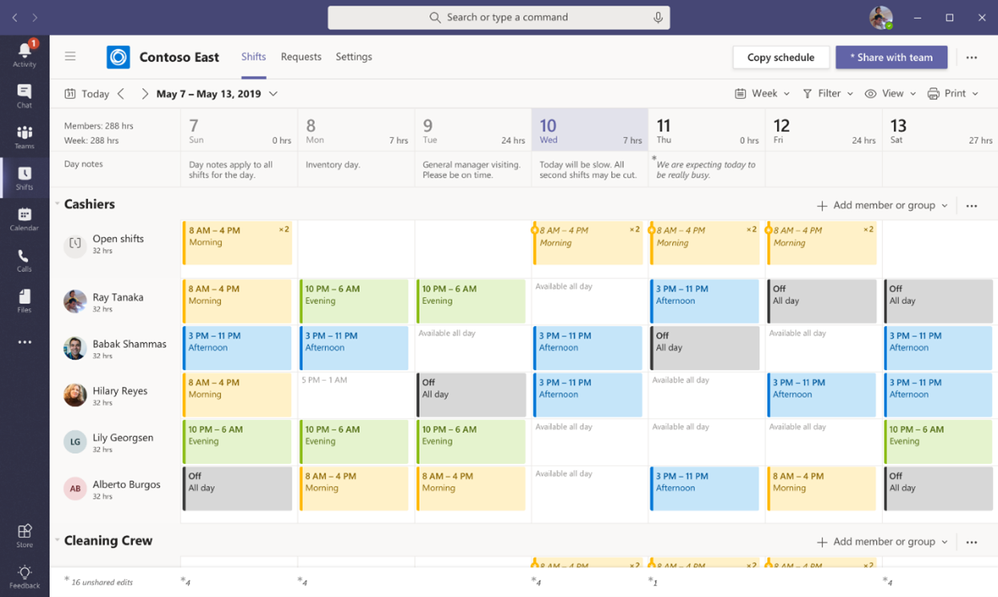Open Ray Tanaka's Friday Off All day block
The width and height of the screenshot is (998, 597).
pyautogui.click(x=822, y=301)
